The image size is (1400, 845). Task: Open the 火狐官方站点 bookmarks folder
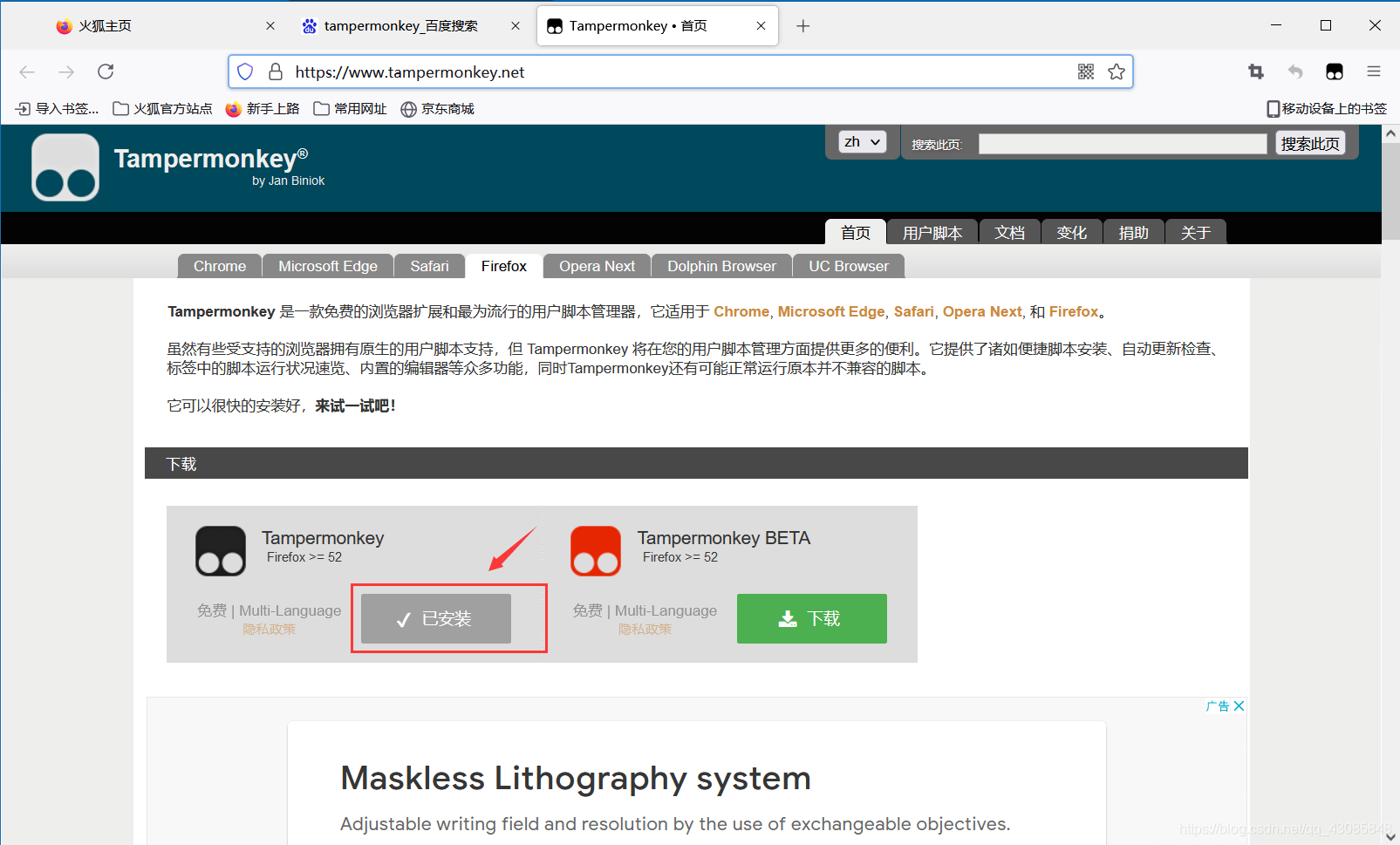163,108
